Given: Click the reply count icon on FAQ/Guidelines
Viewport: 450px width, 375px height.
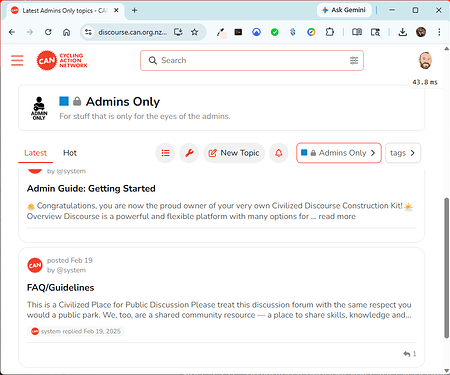Looking at the screenshot, I should [x=410, y=354].
